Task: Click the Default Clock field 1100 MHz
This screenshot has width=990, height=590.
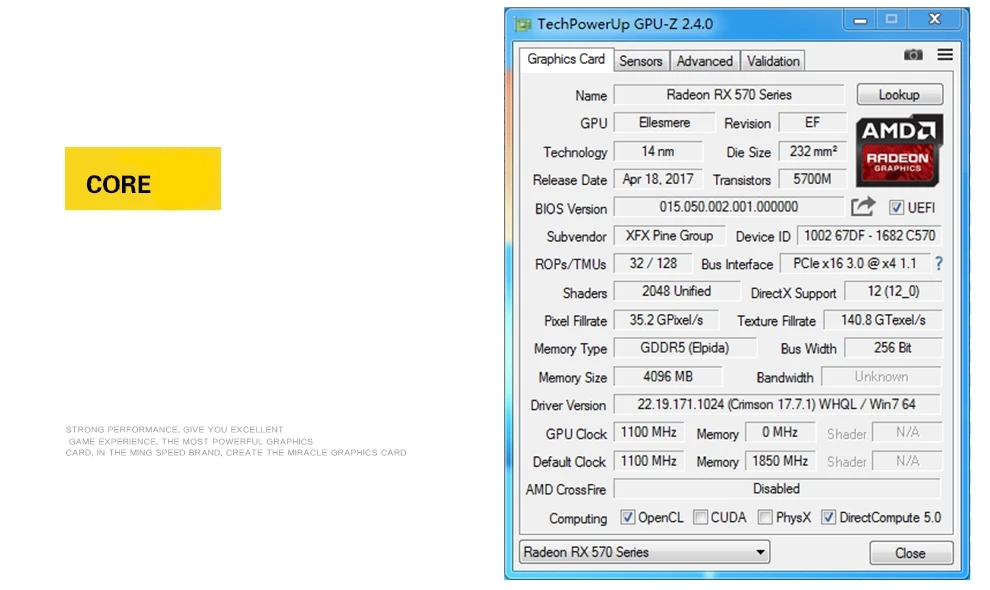Action: pyautogui.click(x=649, y=461)
